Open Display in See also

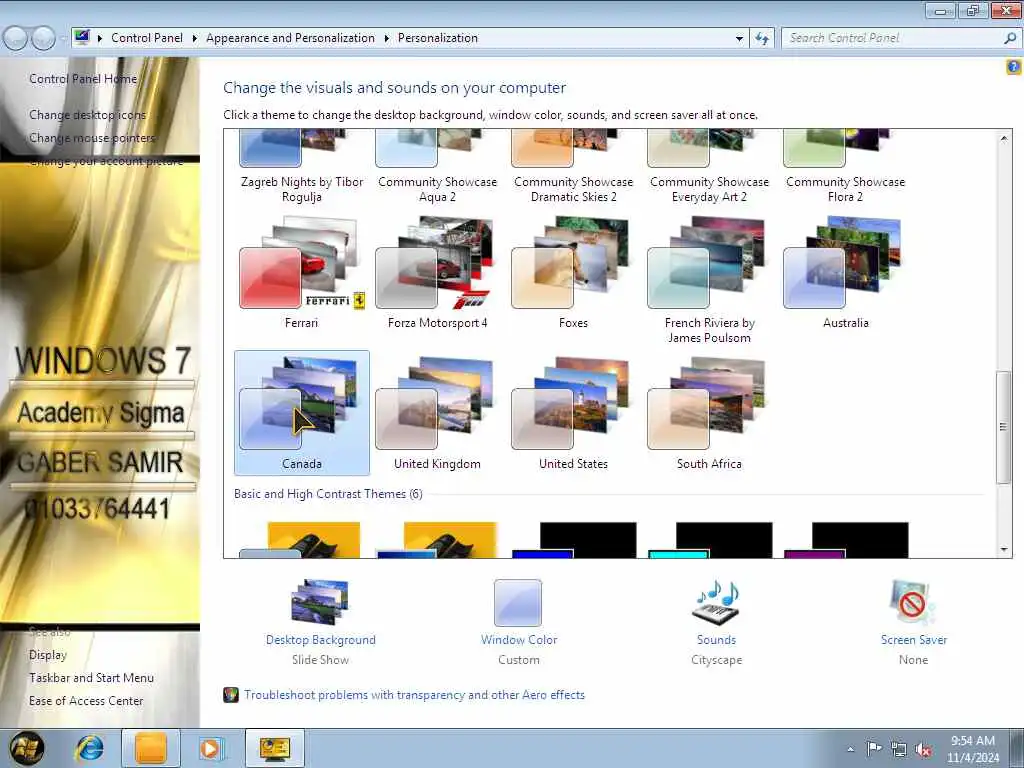pos(48,654)
